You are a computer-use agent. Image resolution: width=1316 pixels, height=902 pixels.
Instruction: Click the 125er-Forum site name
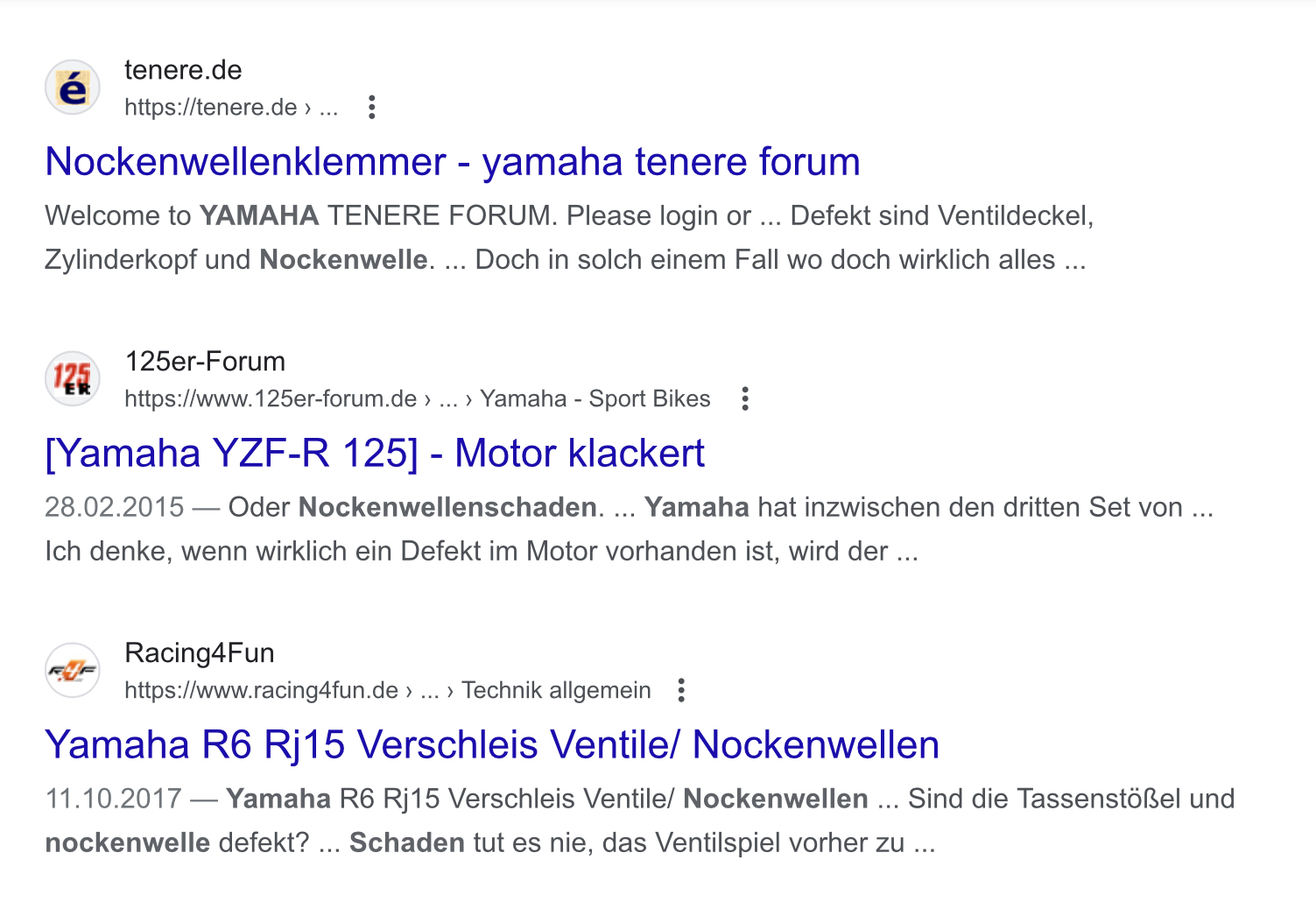[205, 362]
